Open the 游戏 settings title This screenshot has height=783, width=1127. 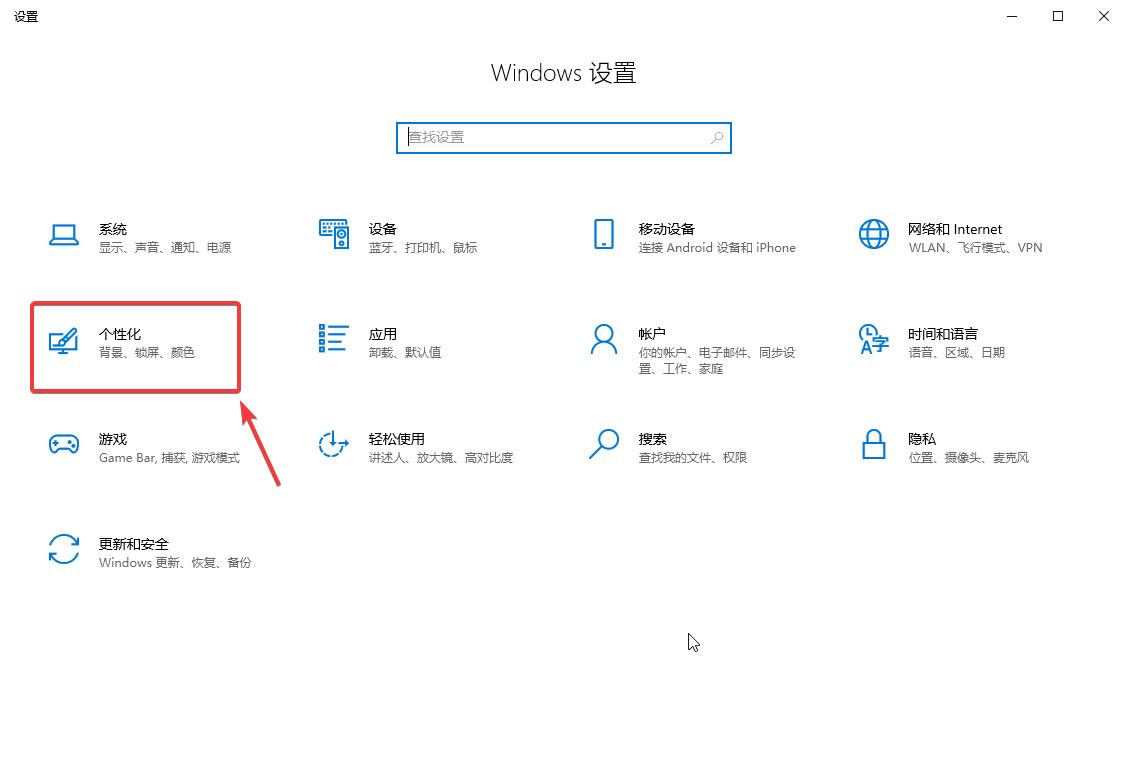113,439
